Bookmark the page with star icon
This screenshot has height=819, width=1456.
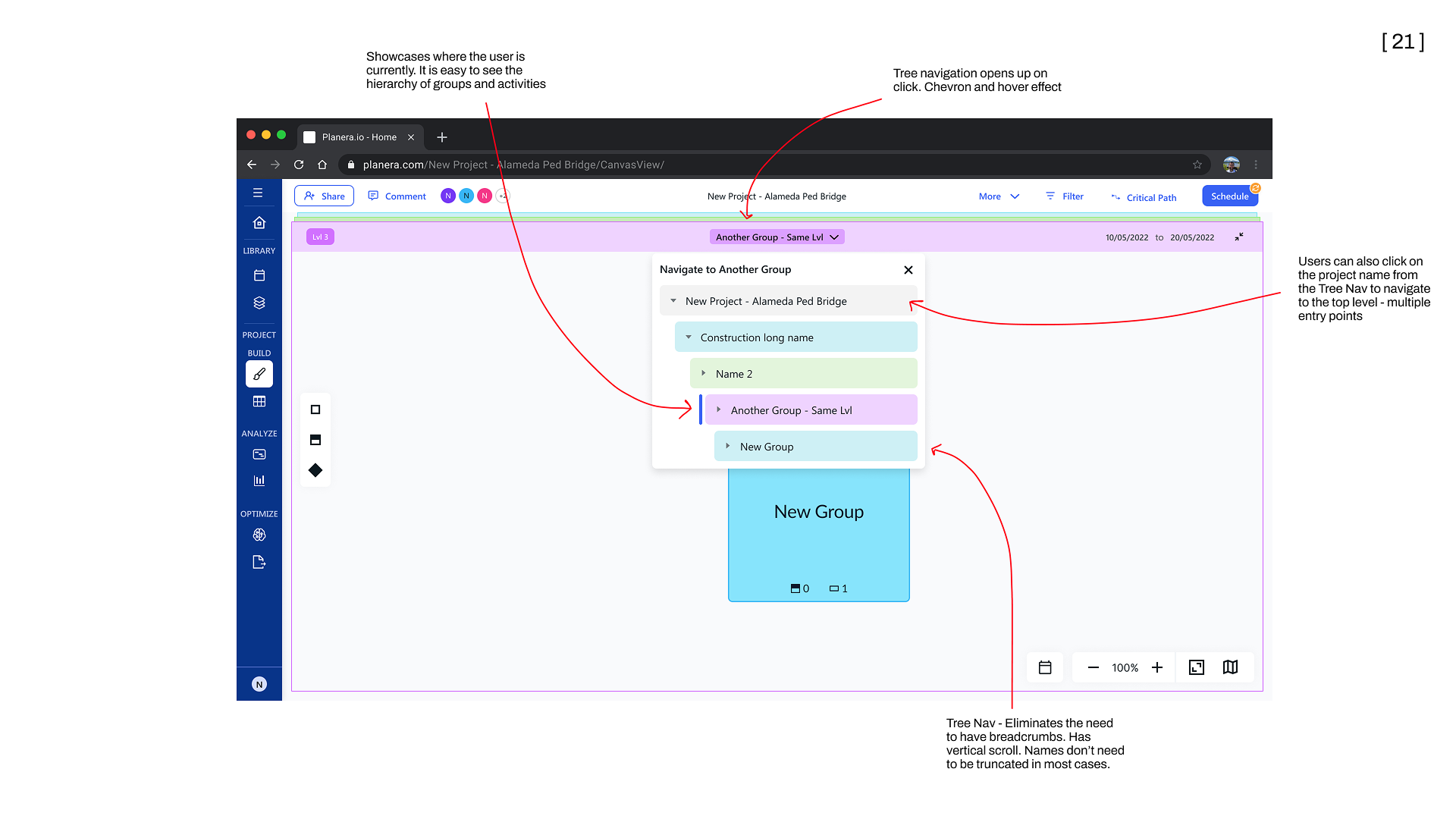tap(1197, 165)
